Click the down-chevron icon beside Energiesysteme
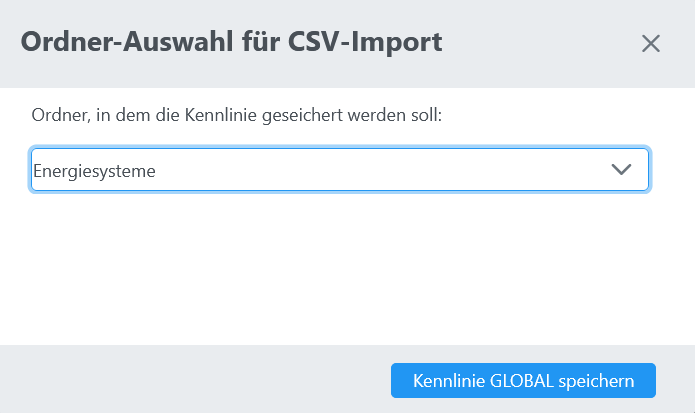 [621, 170]
